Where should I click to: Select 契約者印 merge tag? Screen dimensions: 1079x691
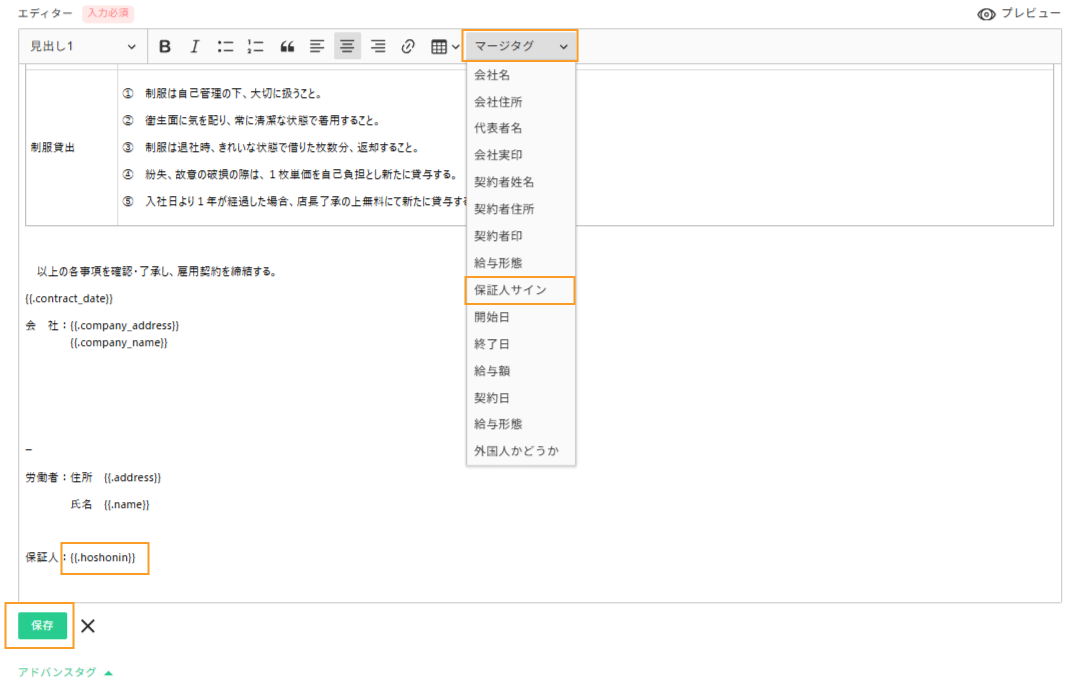521,235
